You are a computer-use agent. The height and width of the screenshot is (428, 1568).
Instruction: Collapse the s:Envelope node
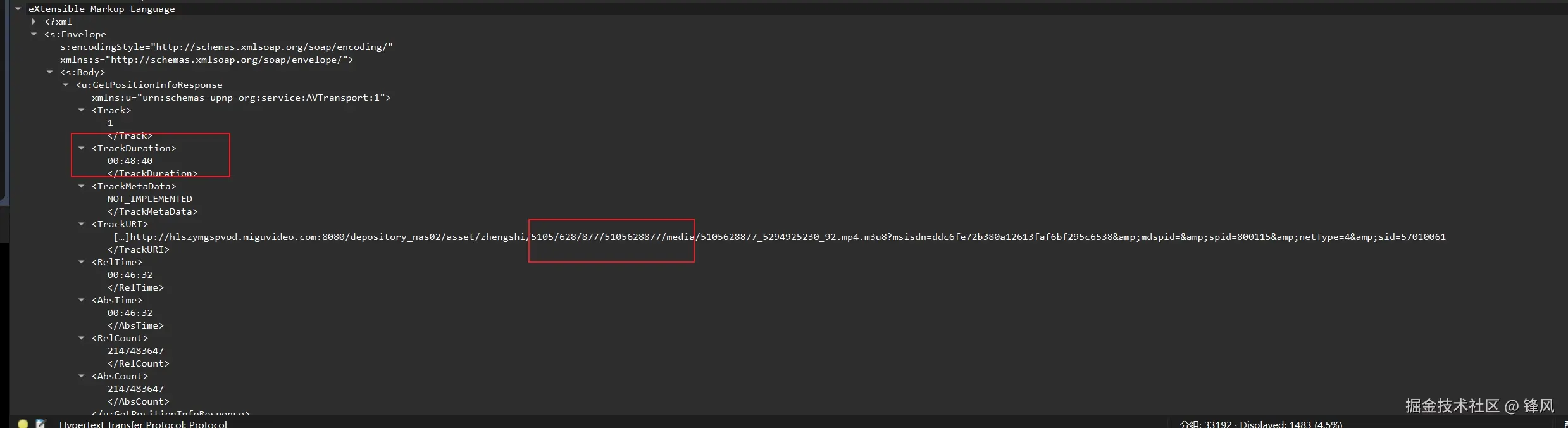[x=34, y=34]
